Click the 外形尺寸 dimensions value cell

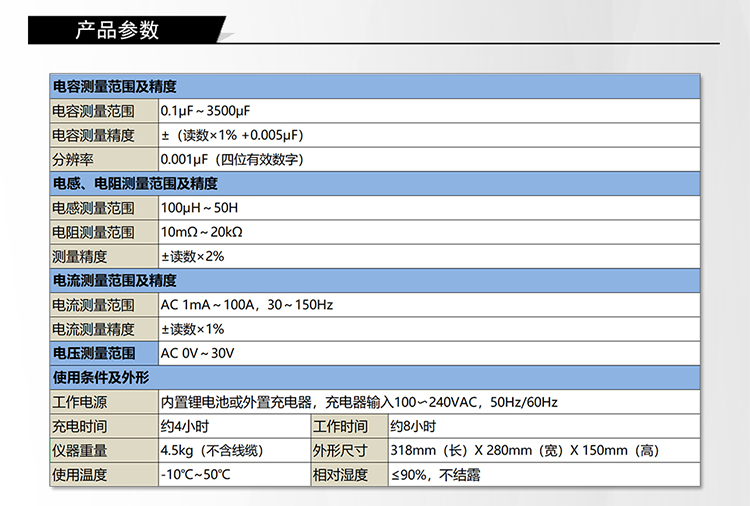[x=524, y=451]
